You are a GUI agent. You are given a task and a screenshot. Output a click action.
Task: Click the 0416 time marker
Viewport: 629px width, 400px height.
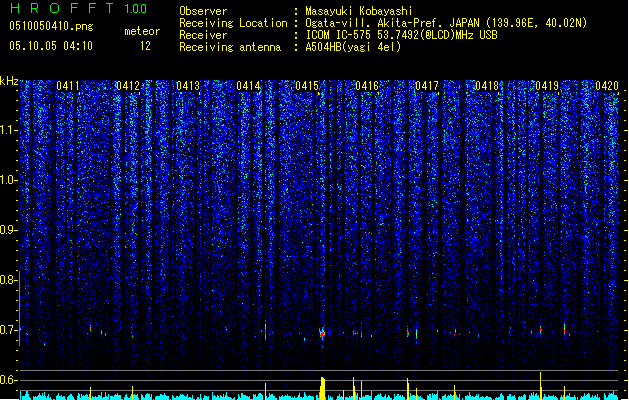pos(367,86)
